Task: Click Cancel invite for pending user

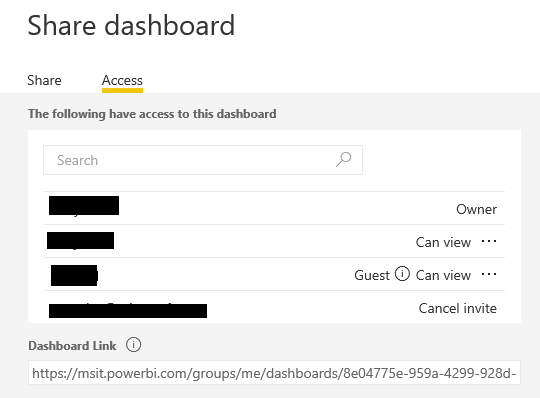Action: coord(458,308)
